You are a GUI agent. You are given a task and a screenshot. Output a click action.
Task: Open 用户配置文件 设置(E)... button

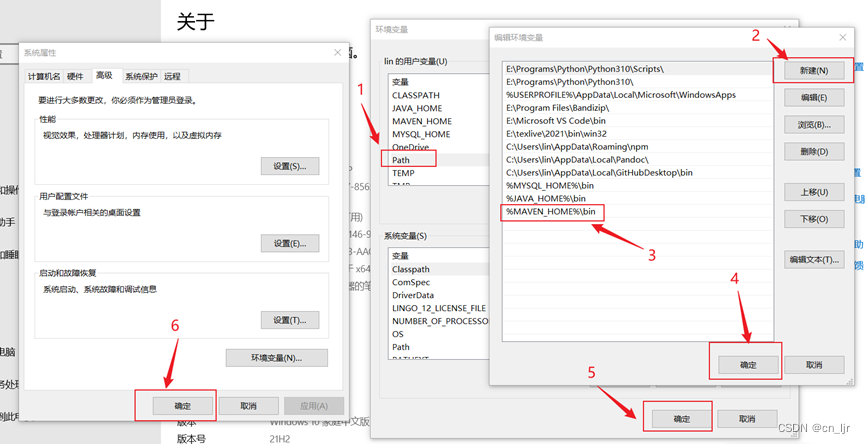point(290,243)
